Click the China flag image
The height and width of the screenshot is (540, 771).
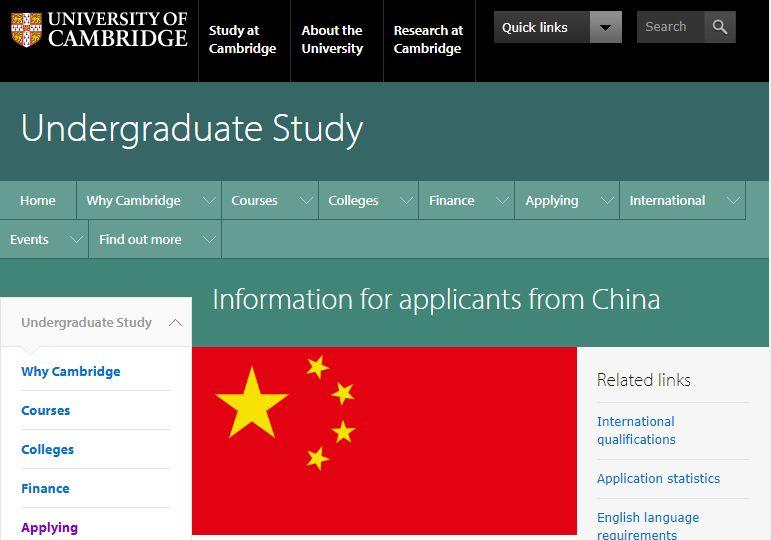point(384,440)
